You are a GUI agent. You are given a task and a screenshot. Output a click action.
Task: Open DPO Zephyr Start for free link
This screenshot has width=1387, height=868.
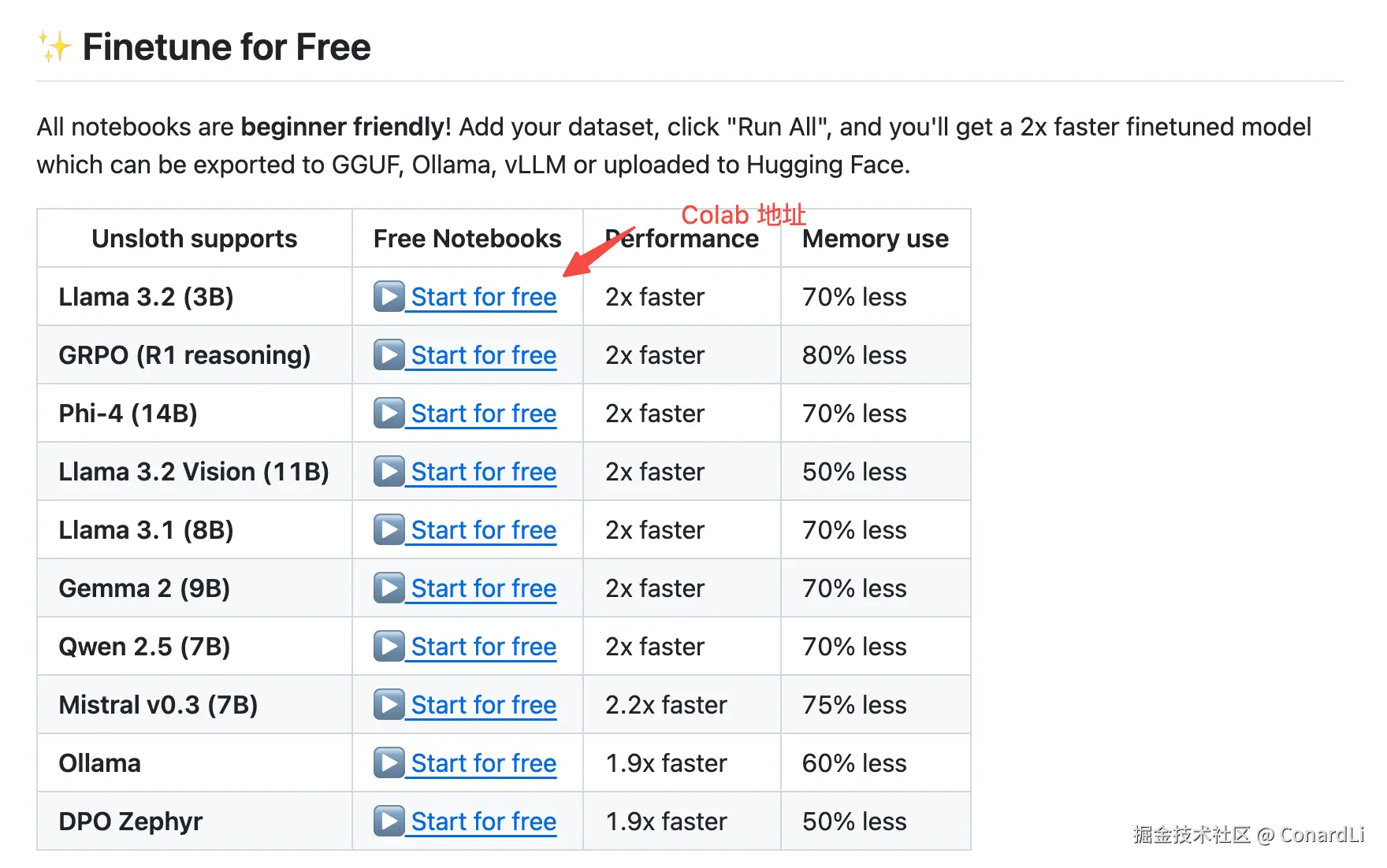tap(483, 822)
